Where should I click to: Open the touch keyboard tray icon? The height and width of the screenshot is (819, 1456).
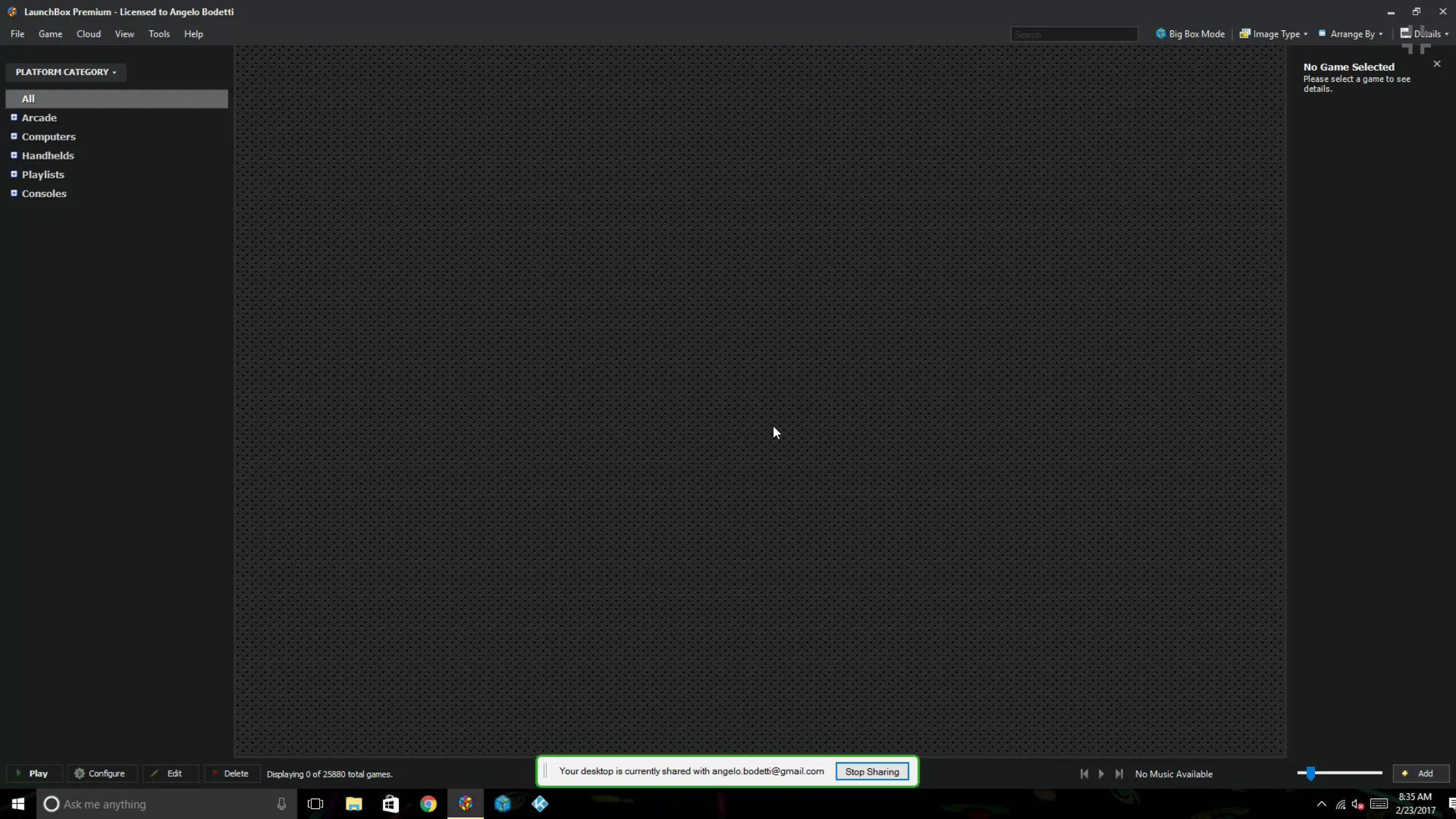1379,804
